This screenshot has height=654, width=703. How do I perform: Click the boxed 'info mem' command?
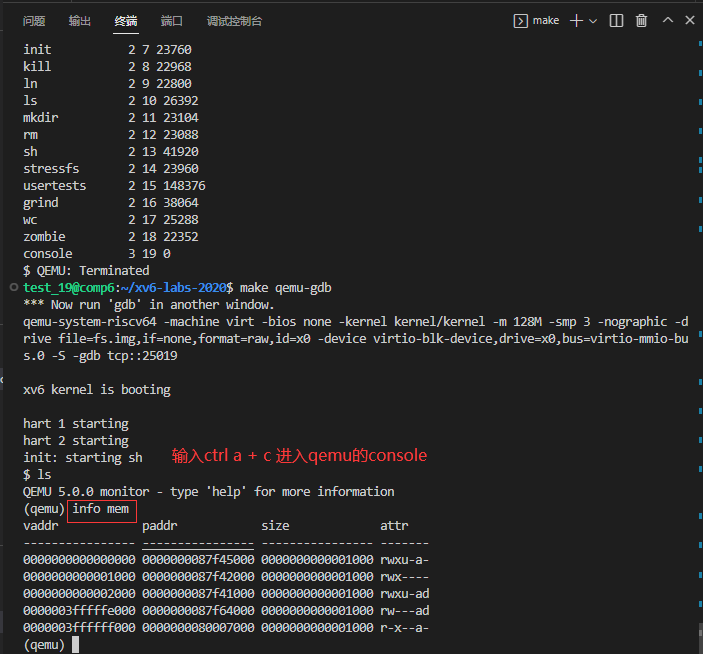[x=102, y=508]
